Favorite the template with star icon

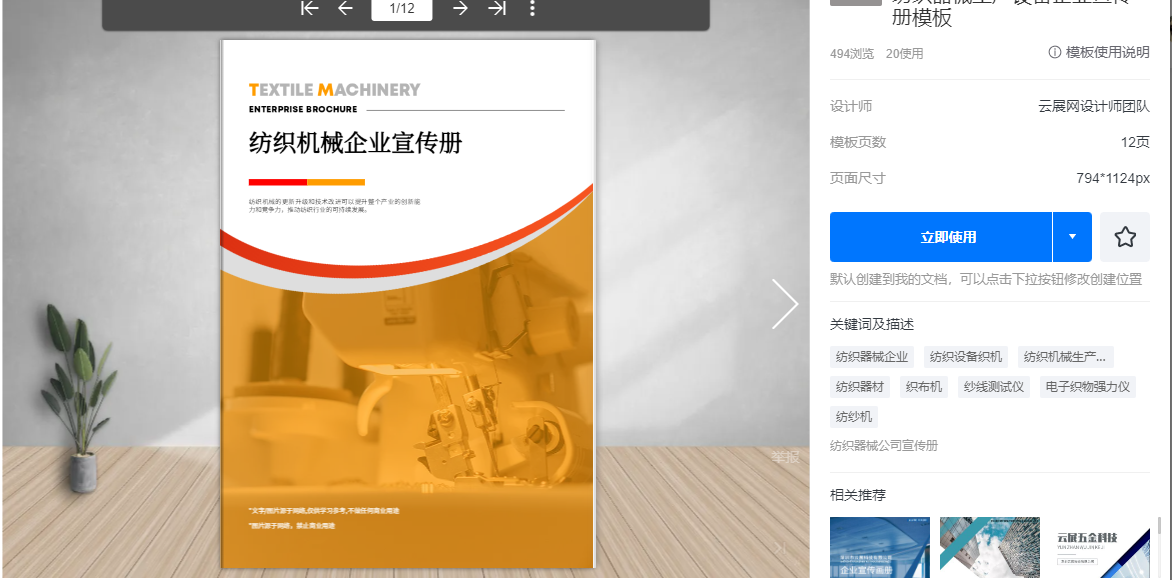[x=1125, y=237]
